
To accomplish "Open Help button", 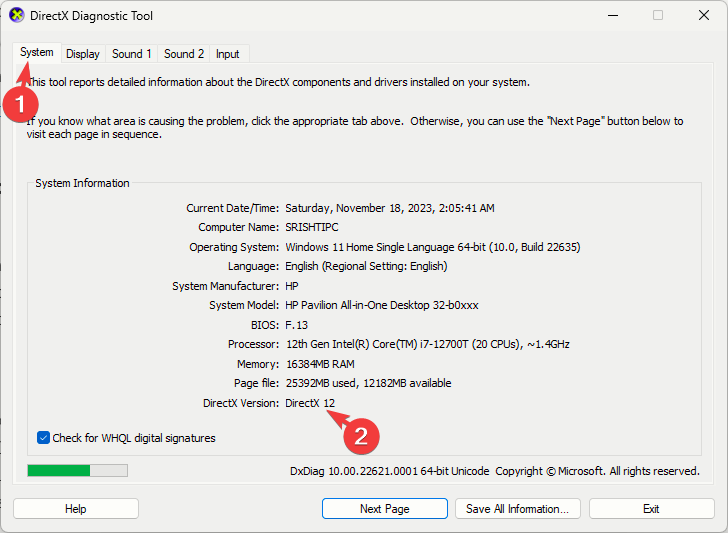I will point(76,509).
